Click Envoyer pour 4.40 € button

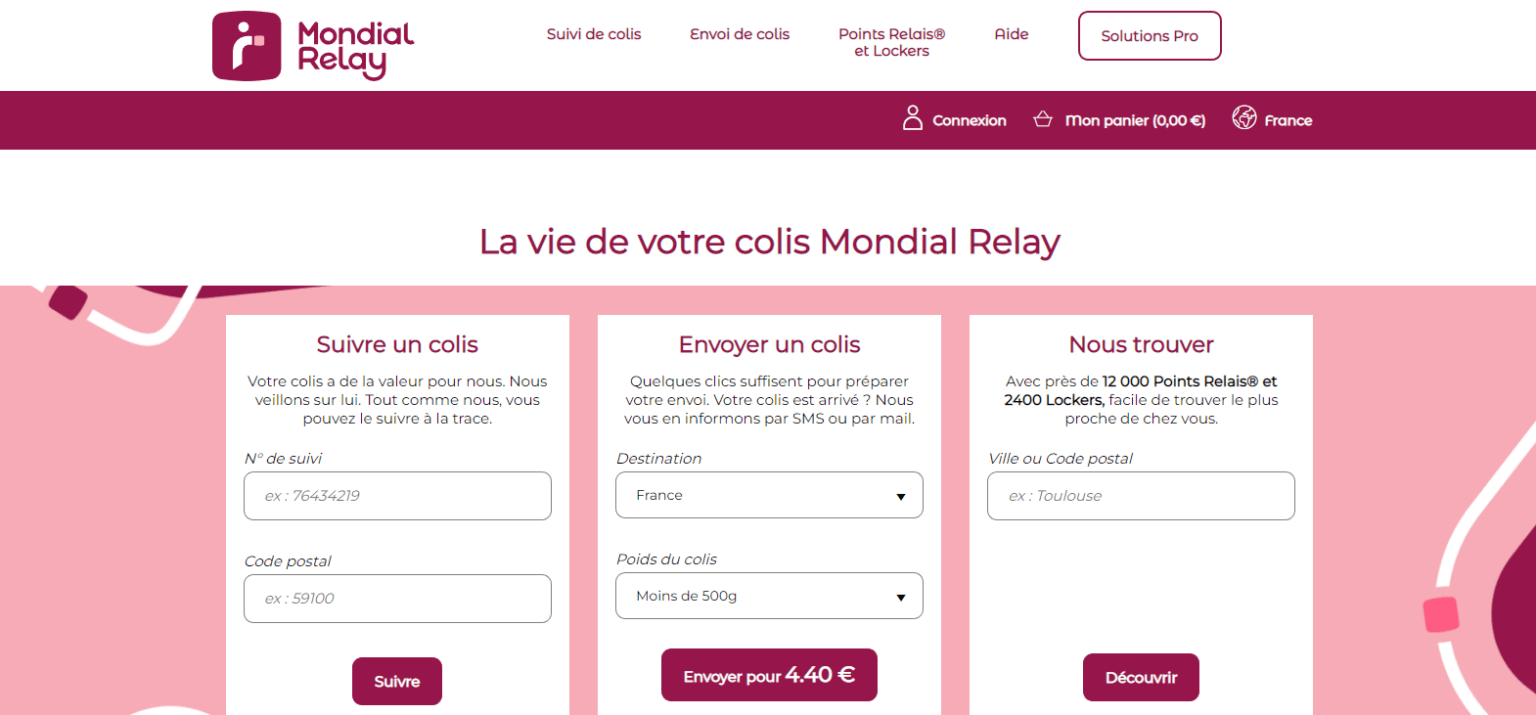tap(768, 674)
